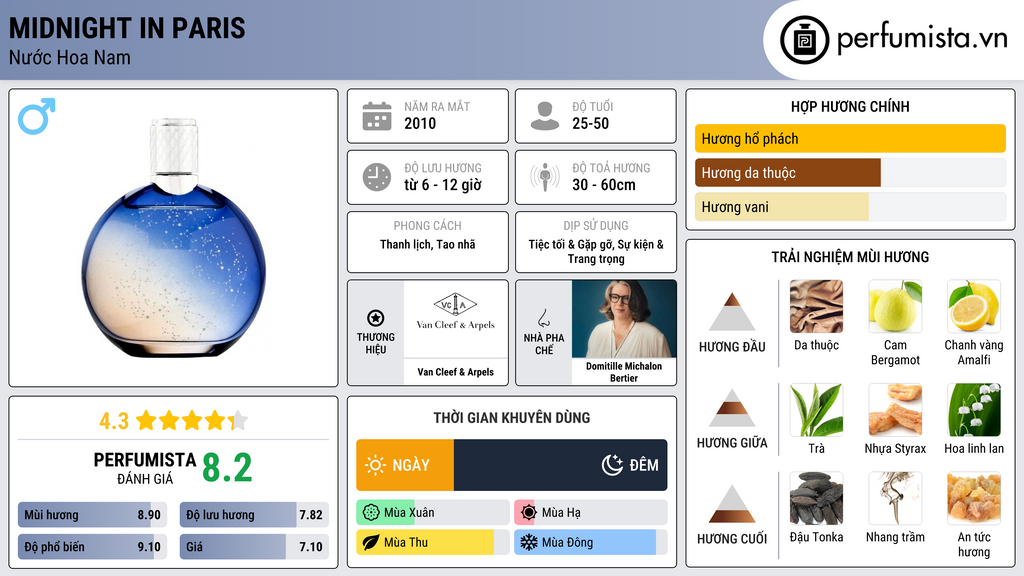This screenshot has width=1024, height=576.
Task: Click the calendar icon beside Năm ra mắt
Action: [x=377, y=116]
